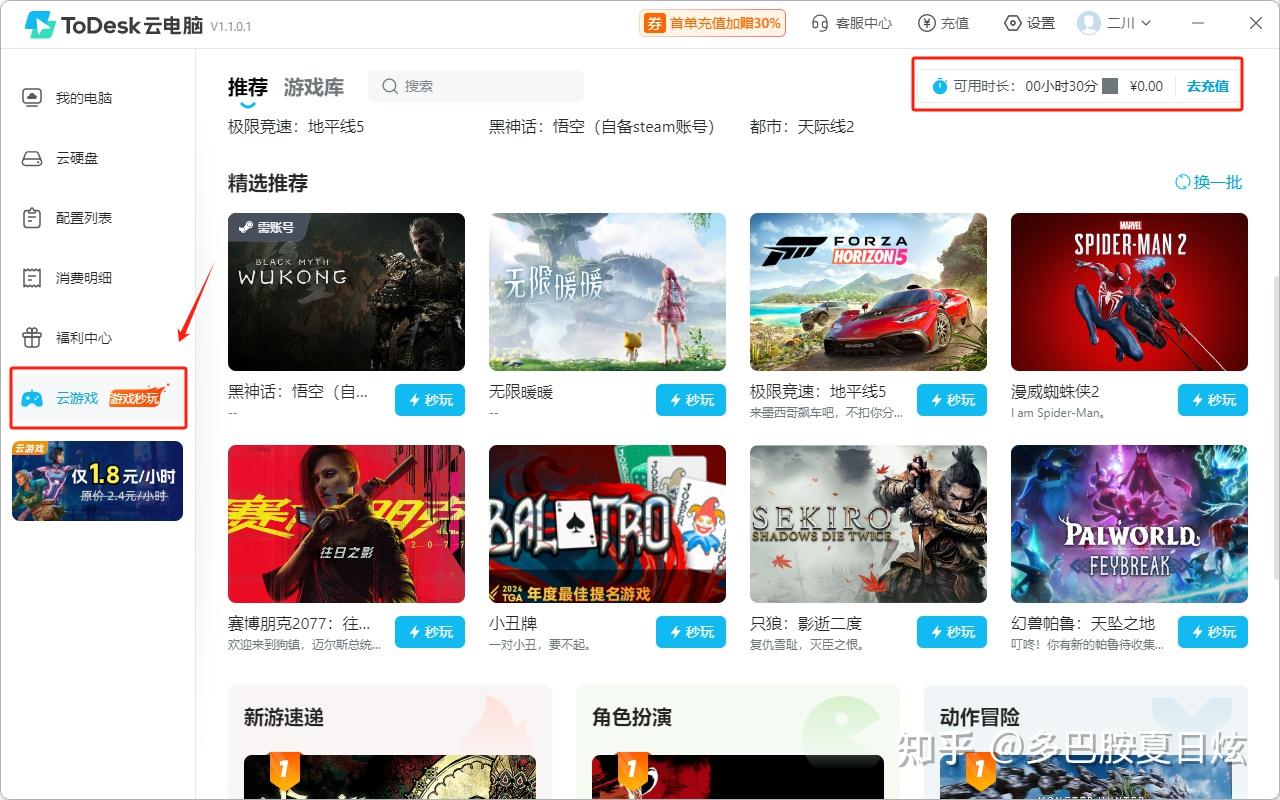Select 云硬盘 from the sidebar
The image size is (1280, 800).
tap(78, 157)
